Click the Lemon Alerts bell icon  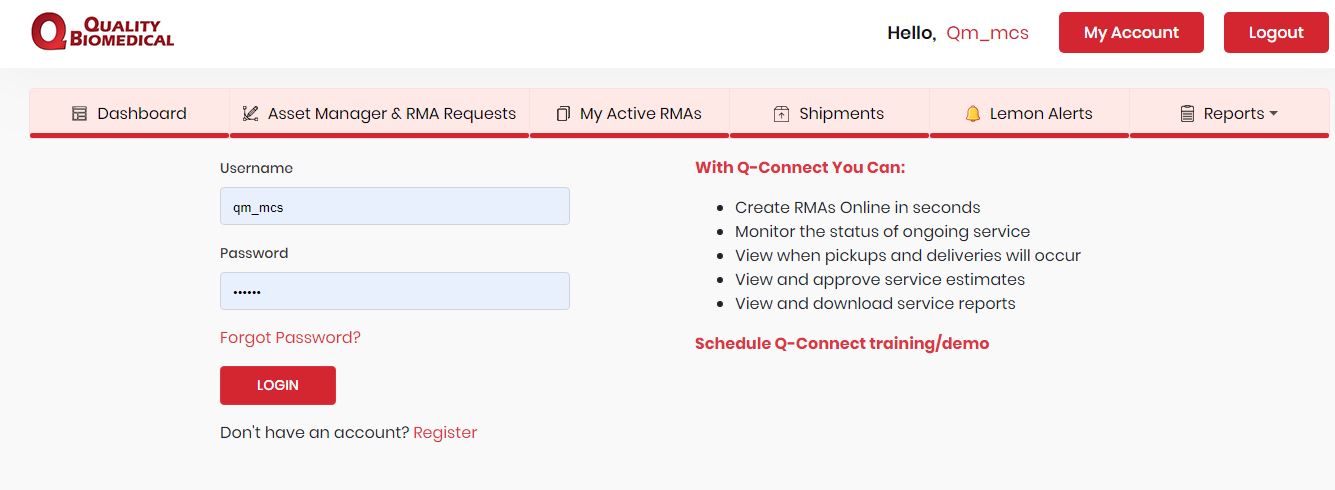[973, 114]
